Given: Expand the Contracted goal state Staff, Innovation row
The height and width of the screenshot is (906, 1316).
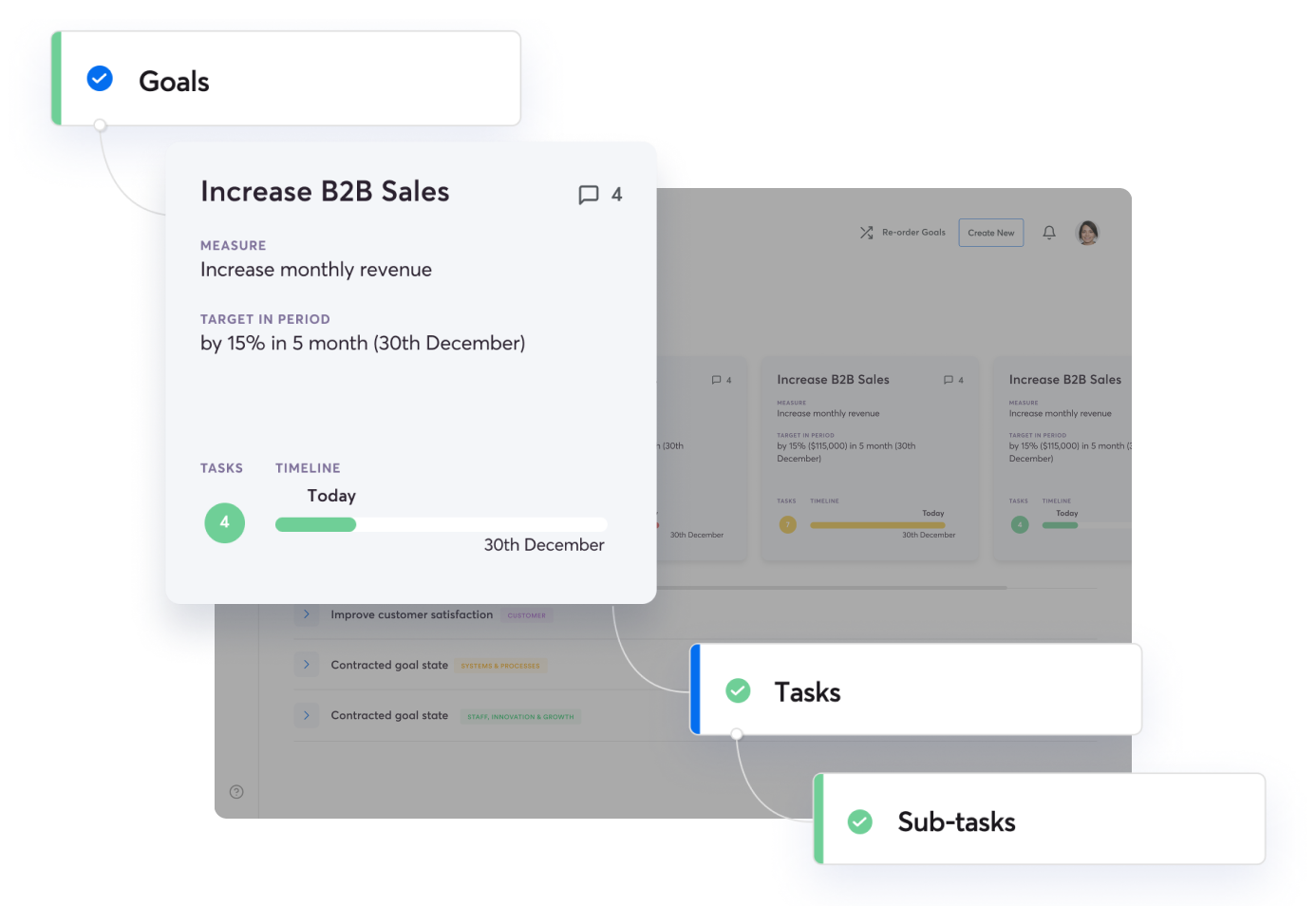Looking at the screenshot, I should point(306,715).
